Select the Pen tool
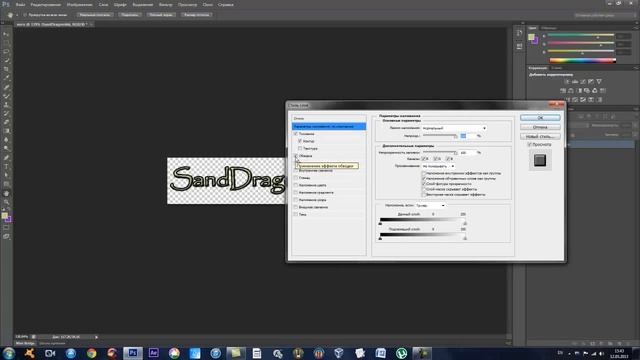This screenshot has width=640, height=360. [x=6, y=158]
